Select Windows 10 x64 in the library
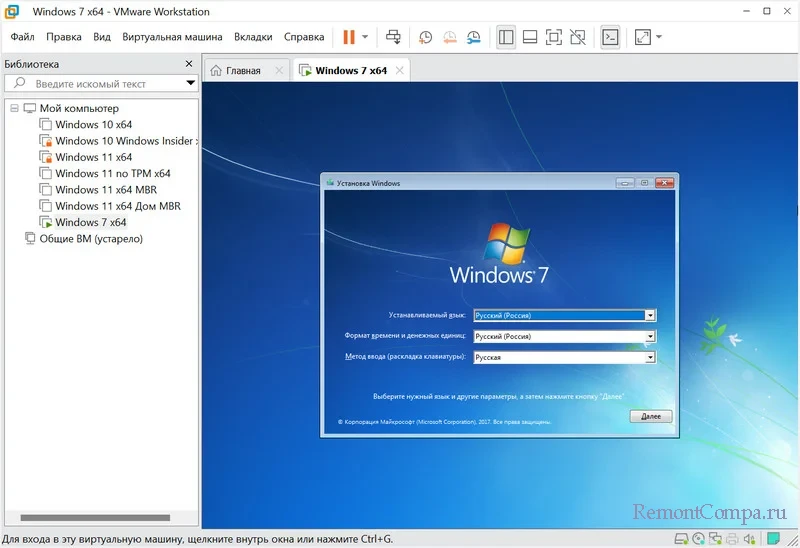 pyautogui.click(x=93, y=124)
